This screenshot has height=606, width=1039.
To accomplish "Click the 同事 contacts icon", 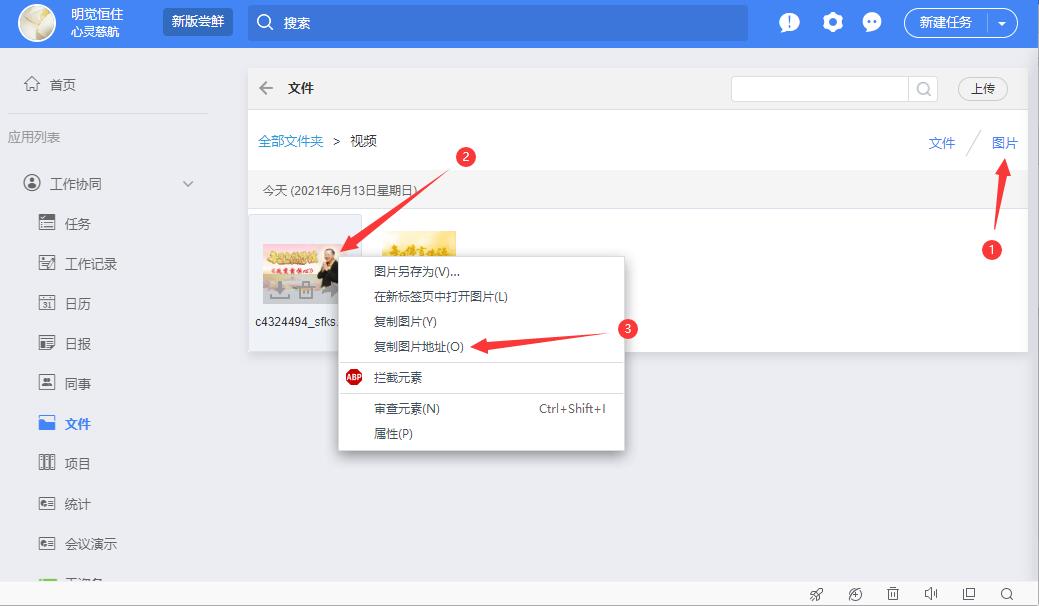I will coord(46,383).
